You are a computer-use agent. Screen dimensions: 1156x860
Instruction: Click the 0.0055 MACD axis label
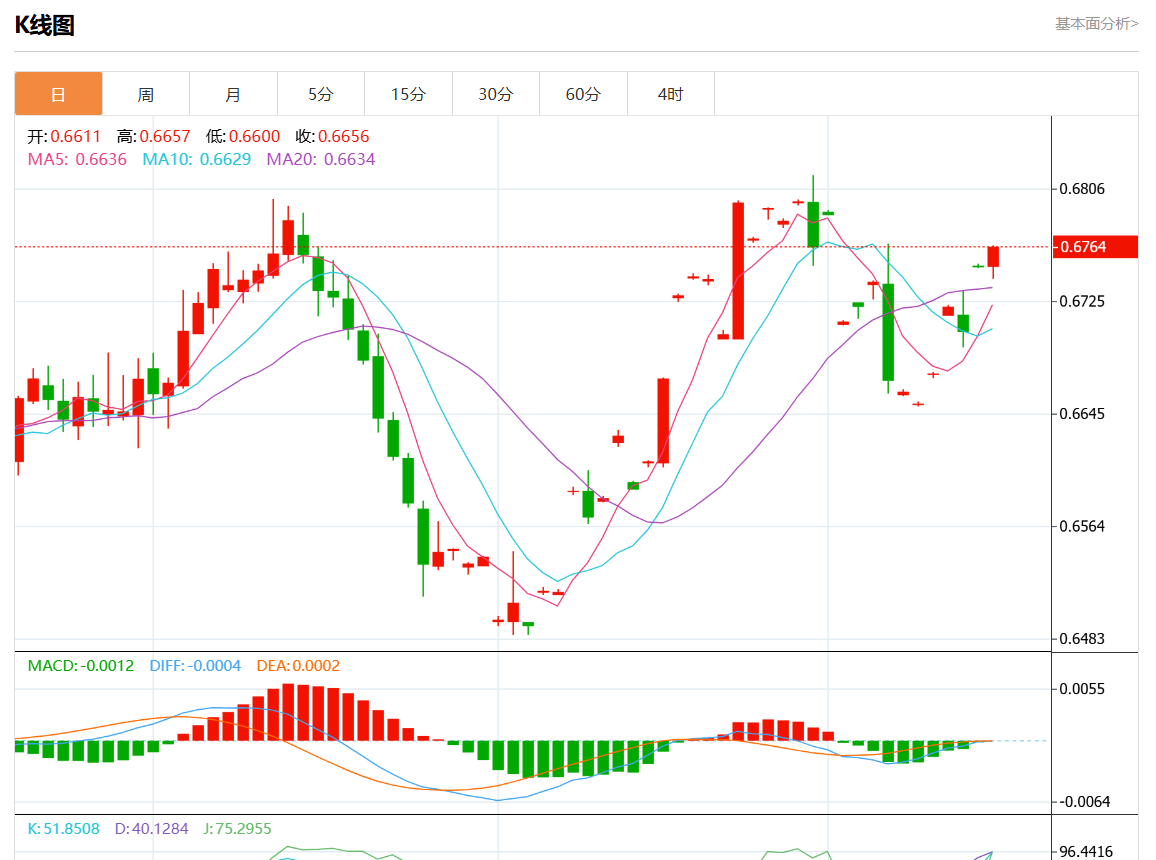coord(1082,689)
